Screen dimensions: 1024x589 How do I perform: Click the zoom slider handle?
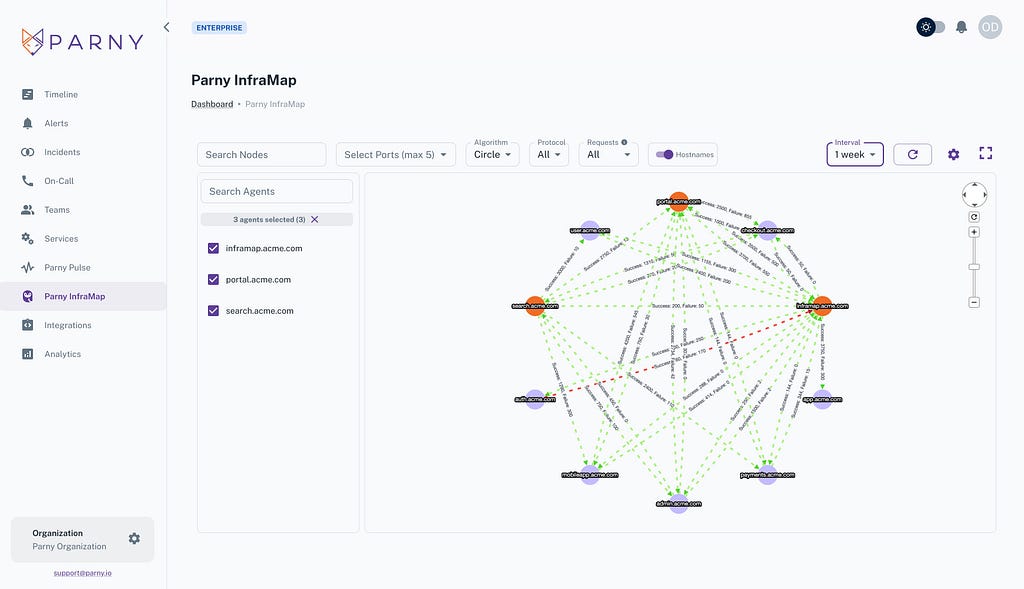[974, 267]
